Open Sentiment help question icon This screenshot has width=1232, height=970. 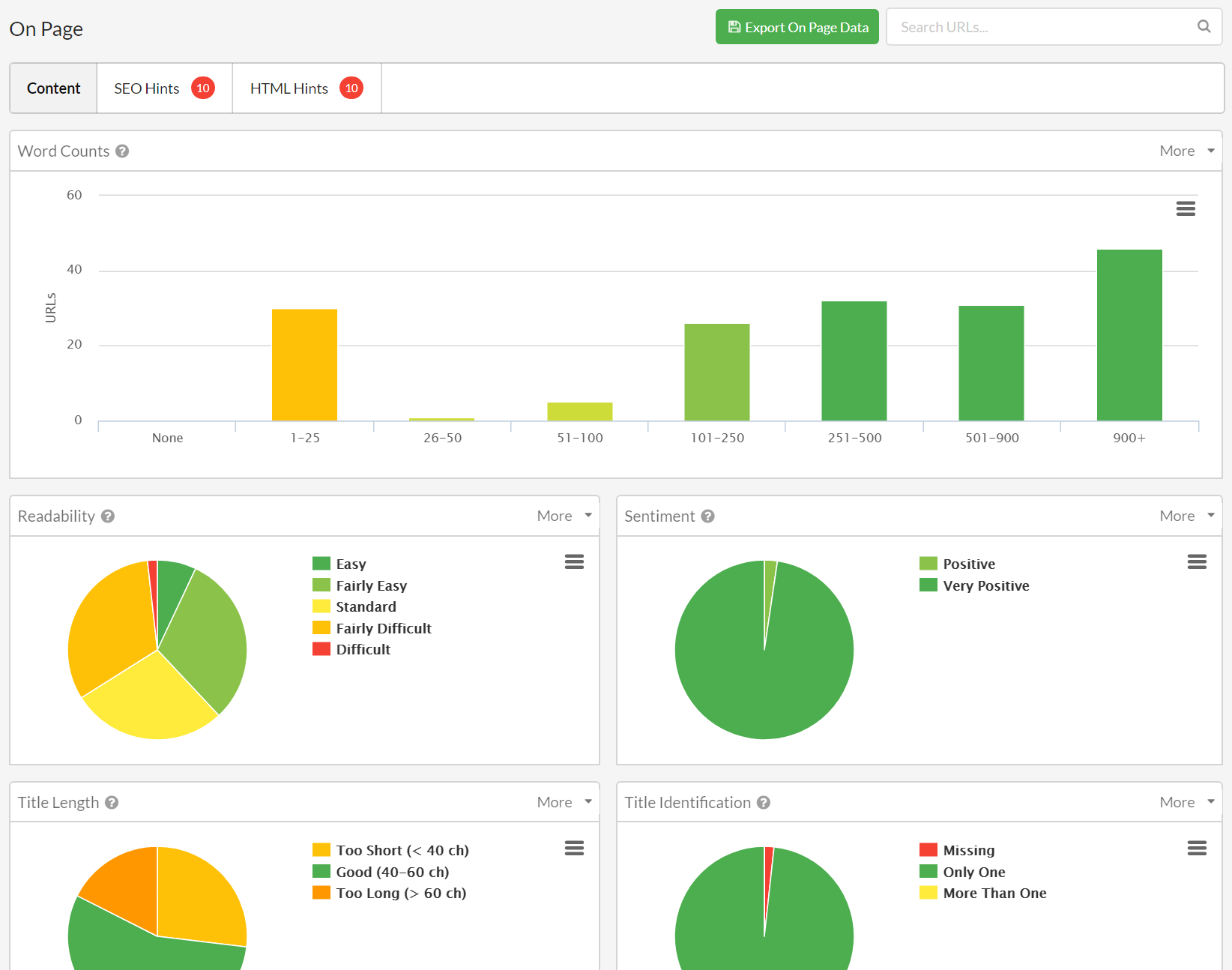pyautogui.click(x=708, y=516)
